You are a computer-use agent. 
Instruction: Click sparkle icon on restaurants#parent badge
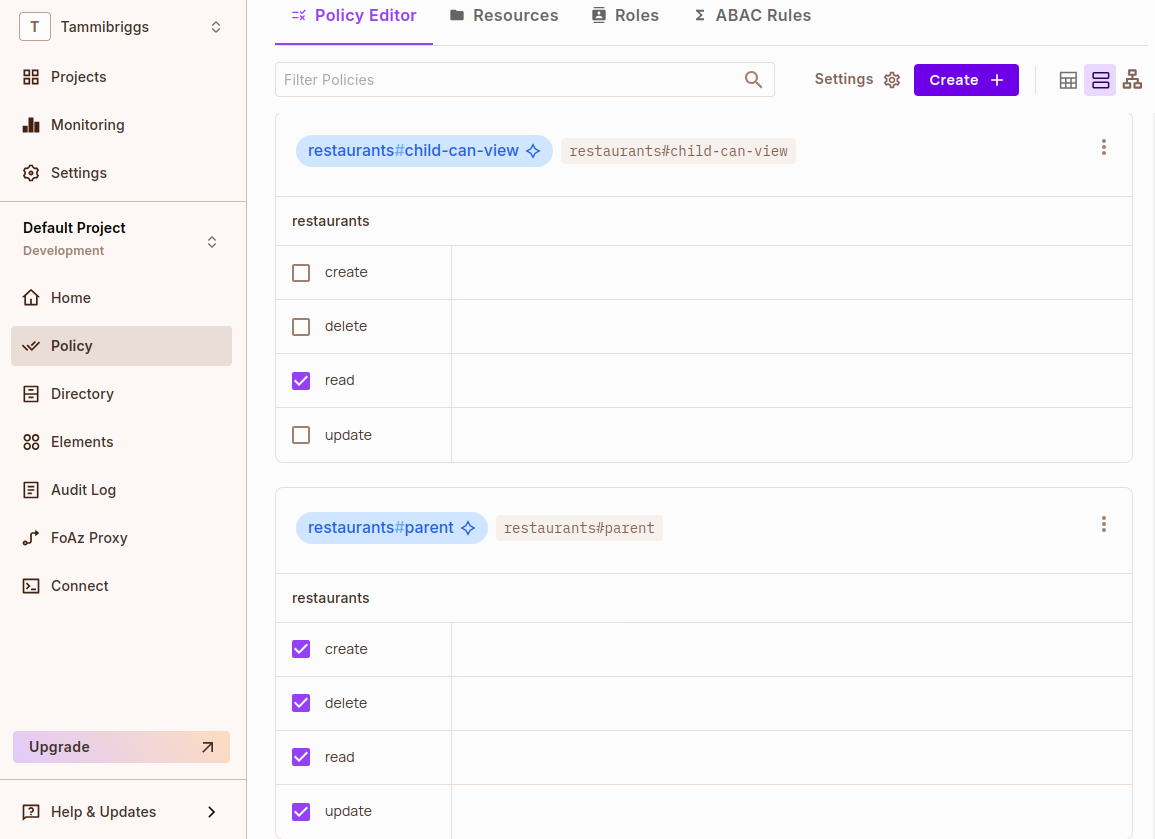click(x=468, y=528)
